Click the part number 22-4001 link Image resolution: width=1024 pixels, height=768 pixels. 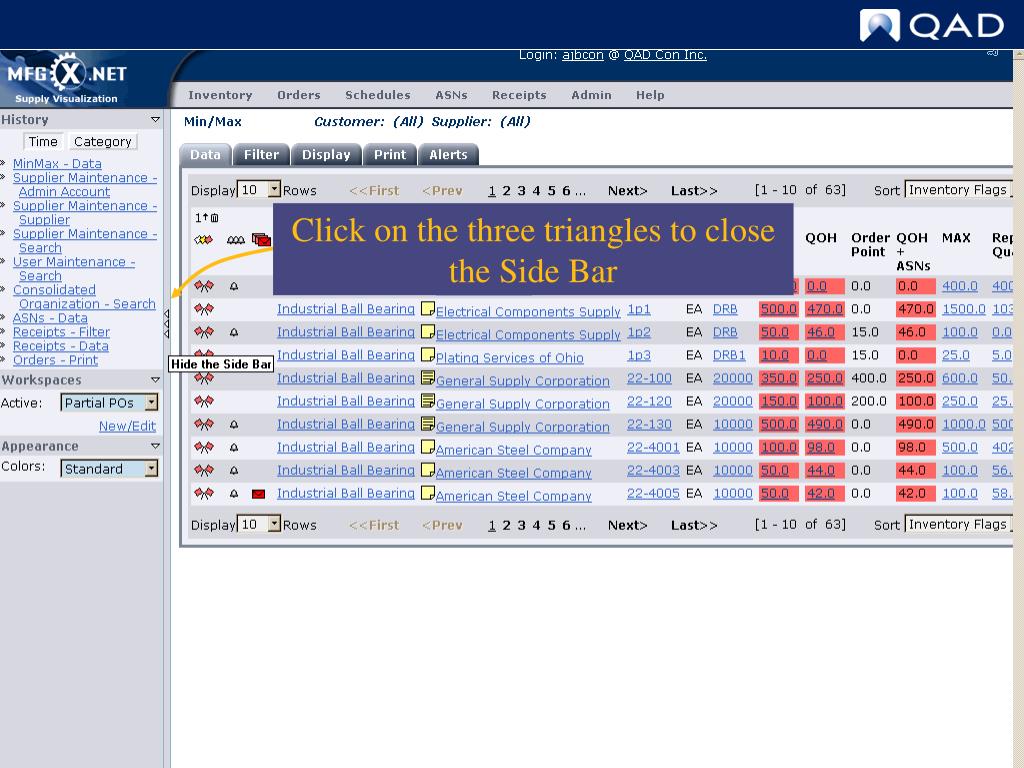pos(653,447)
